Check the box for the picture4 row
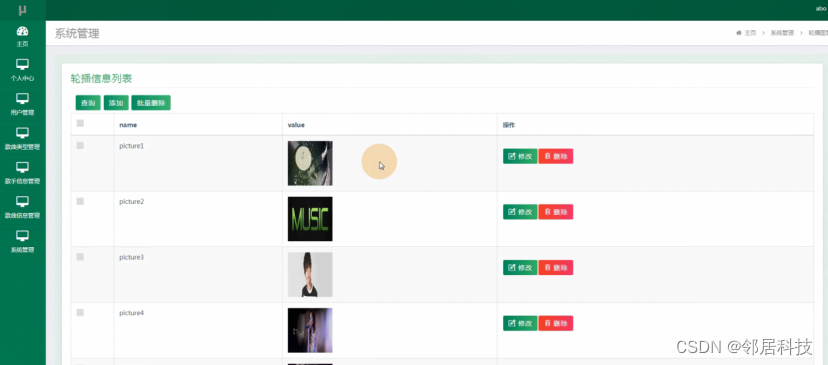Viewport: 828px width, 365px height. 80,313
